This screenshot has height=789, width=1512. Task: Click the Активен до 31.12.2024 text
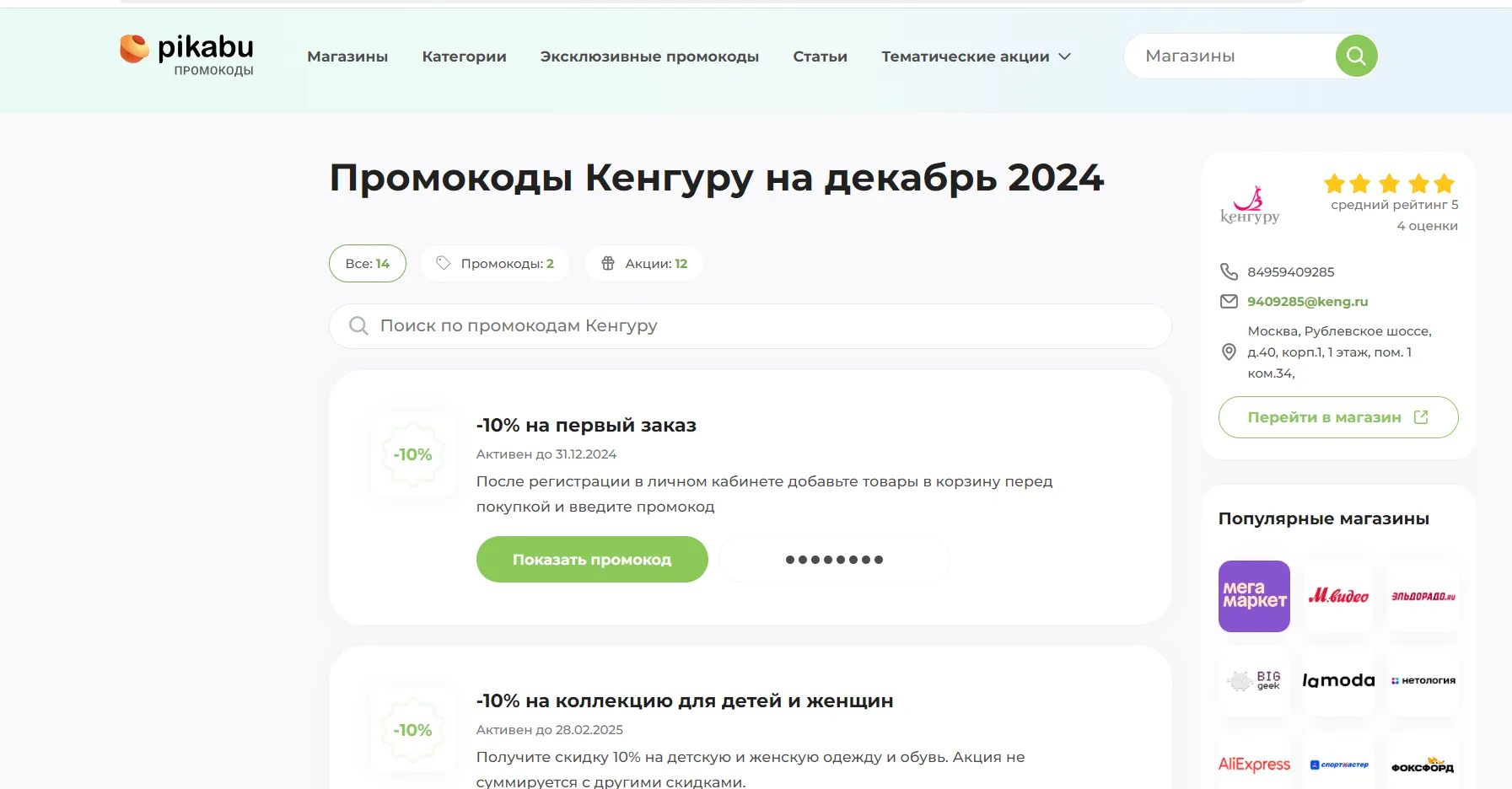pos(546,454)
